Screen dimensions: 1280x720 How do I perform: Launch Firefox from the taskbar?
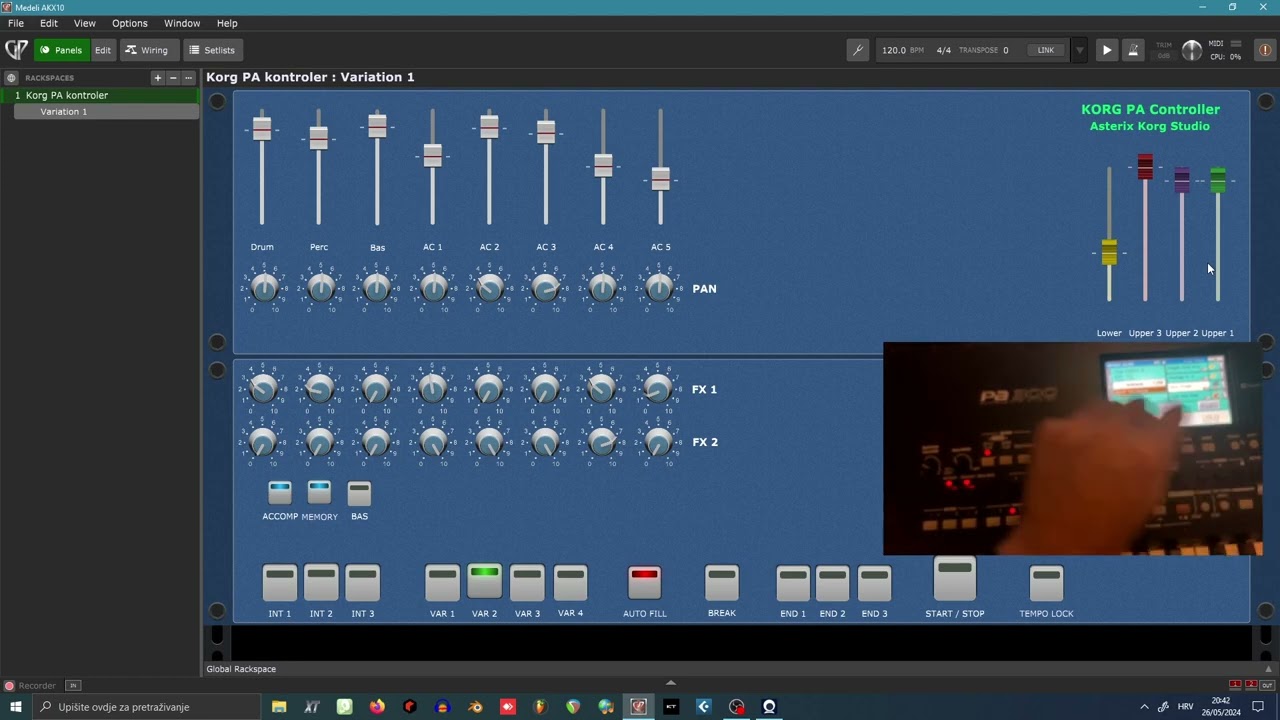(377, 707)
